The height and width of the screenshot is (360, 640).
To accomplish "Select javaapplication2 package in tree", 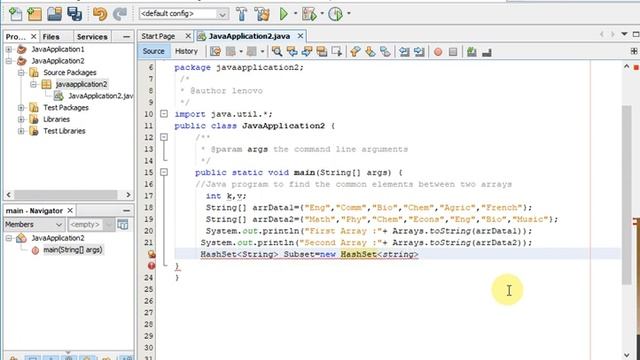I will point(81,84).
